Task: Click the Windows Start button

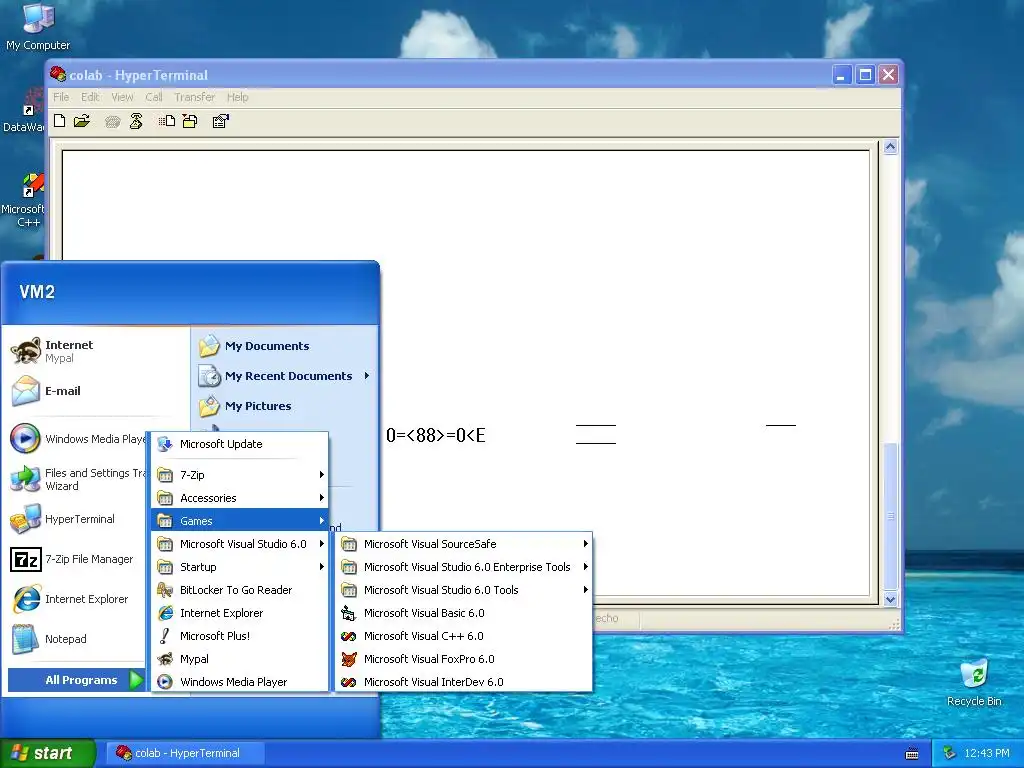Action: [x=47, y=753]
